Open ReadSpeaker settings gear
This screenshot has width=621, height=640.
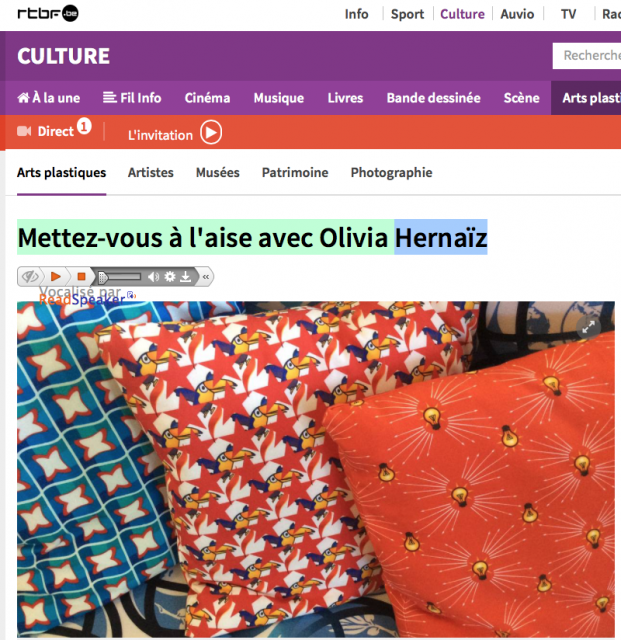click(x=169, y=277)
